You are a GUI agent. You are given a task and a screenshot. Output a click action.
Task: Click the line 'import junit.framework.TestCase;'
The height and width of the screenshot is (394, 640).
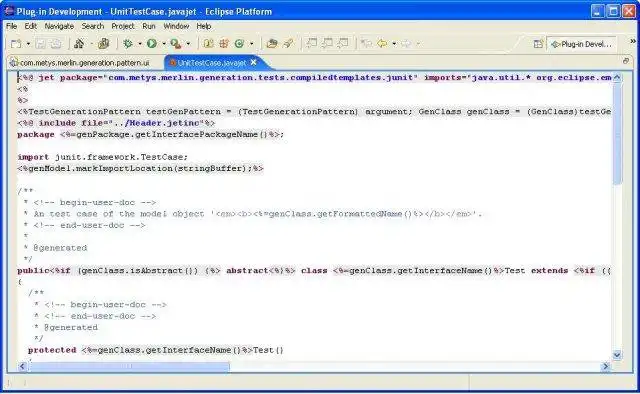102,157
